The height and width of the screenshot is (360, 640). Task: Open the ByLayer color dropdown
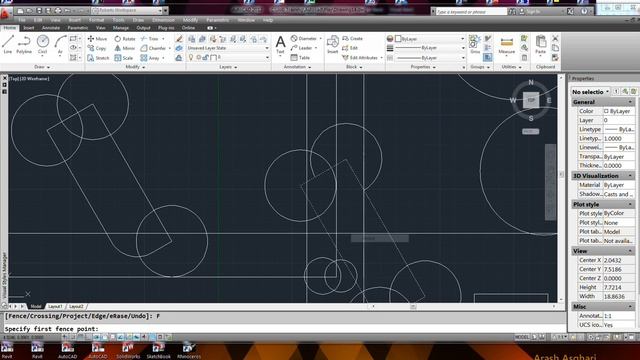(x=430, y=39)
